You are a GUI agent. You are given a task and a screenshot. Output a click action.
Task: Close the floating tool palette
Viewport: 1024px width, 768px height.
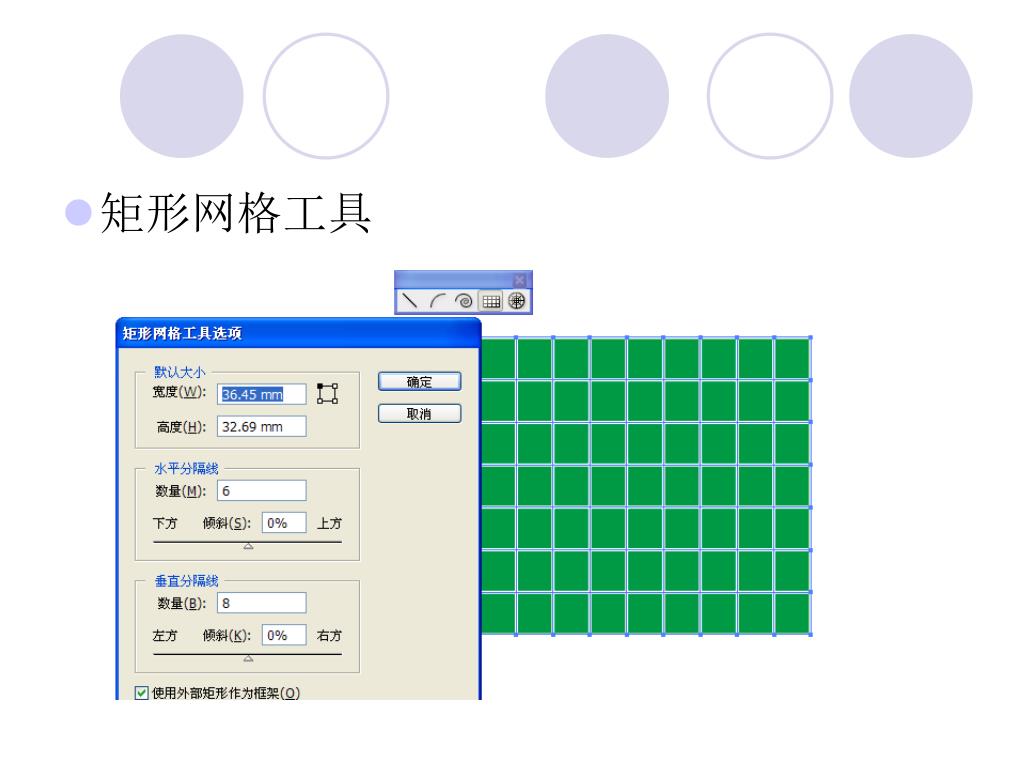(x=520, y=280)
